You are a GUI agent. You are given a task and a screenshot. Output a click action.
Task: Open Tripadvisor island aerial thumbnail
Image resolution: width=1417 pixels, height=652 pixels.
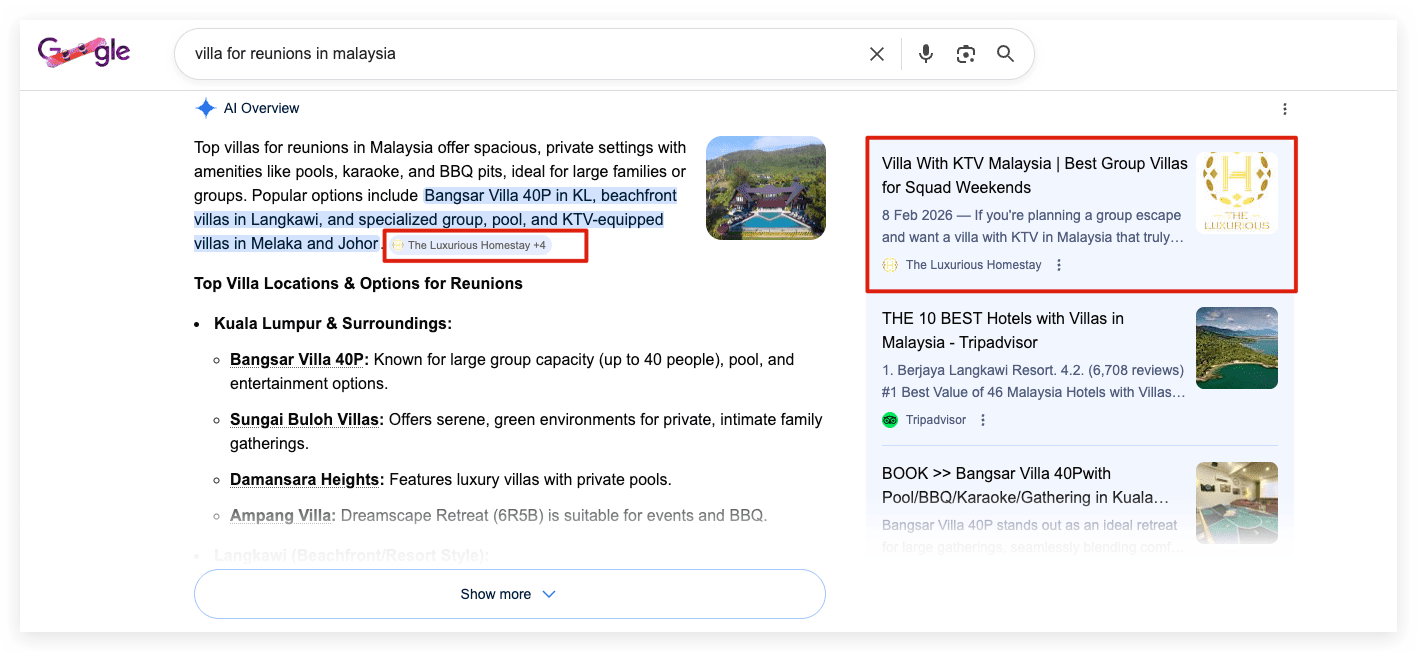point(1237,348)
